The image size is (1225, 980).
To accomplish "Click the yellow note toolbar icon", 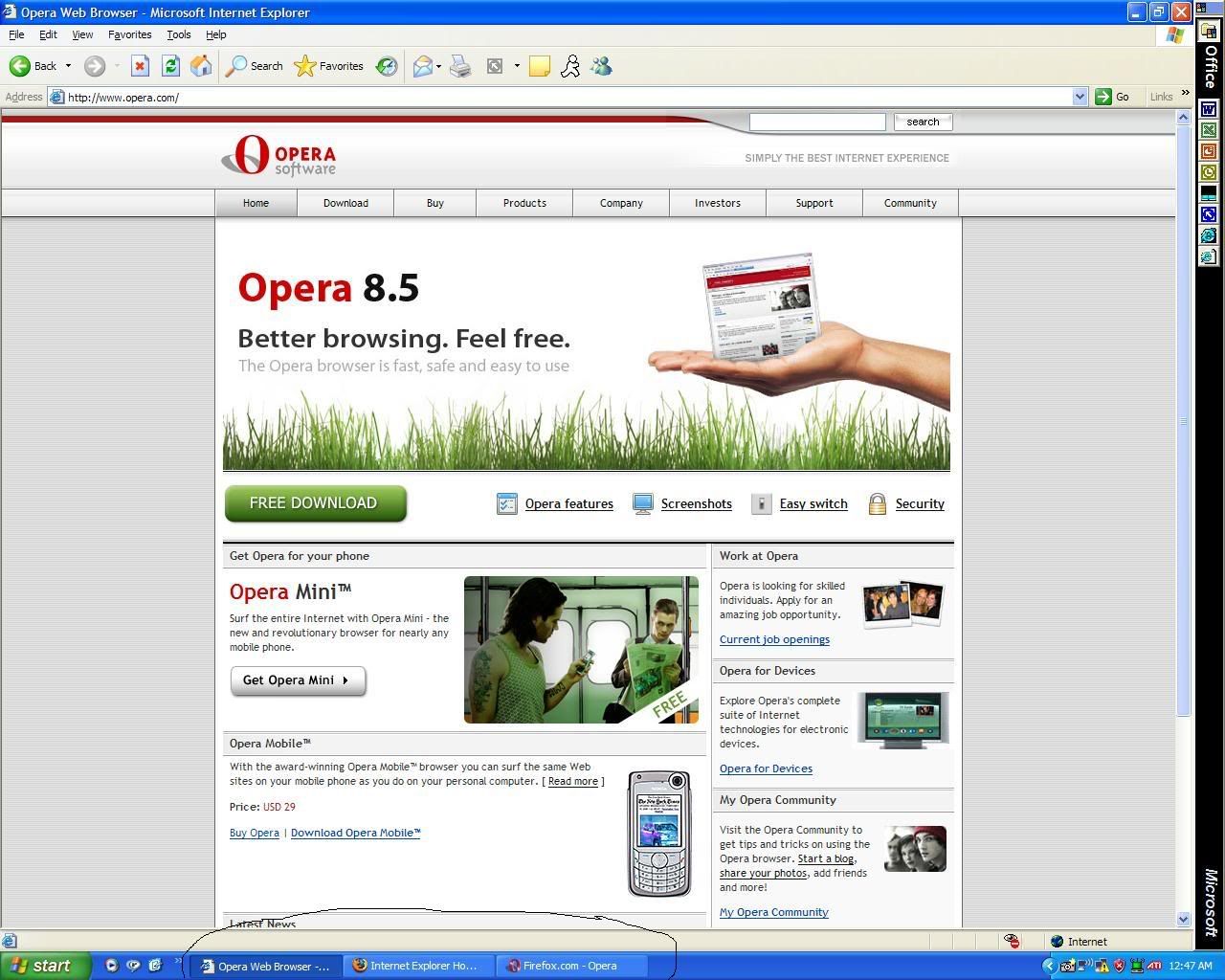I will 540,66.
